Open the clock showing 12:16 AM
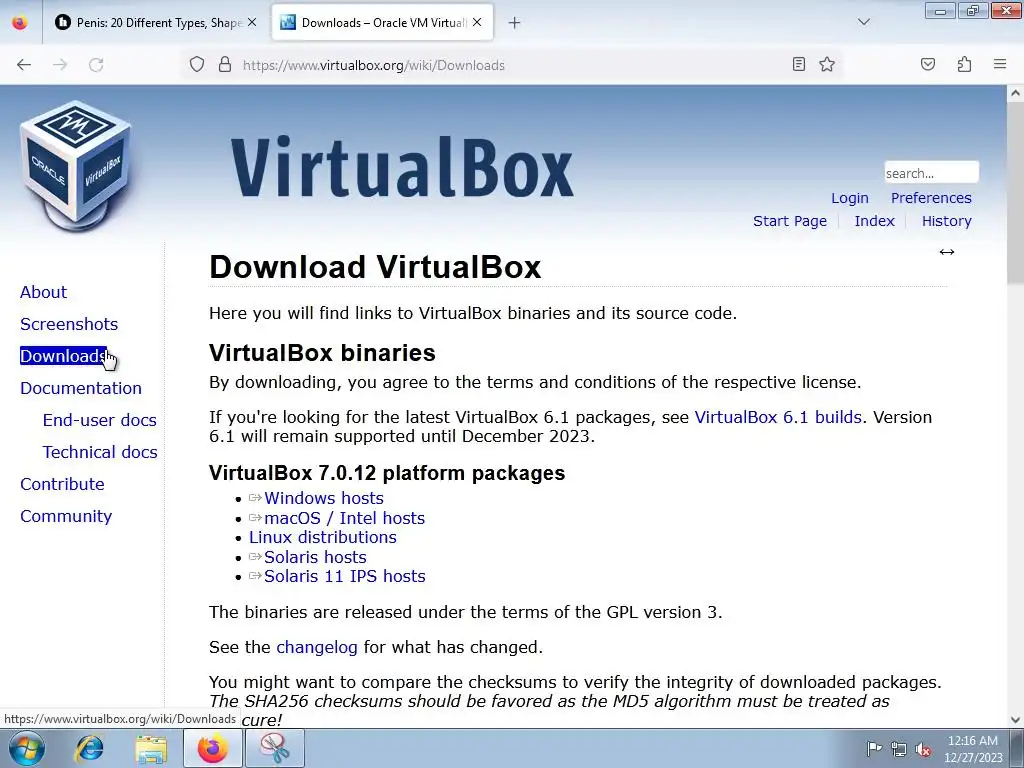Screen dimensions: 1024x768 pyautogui.click(x=973, y=749)
